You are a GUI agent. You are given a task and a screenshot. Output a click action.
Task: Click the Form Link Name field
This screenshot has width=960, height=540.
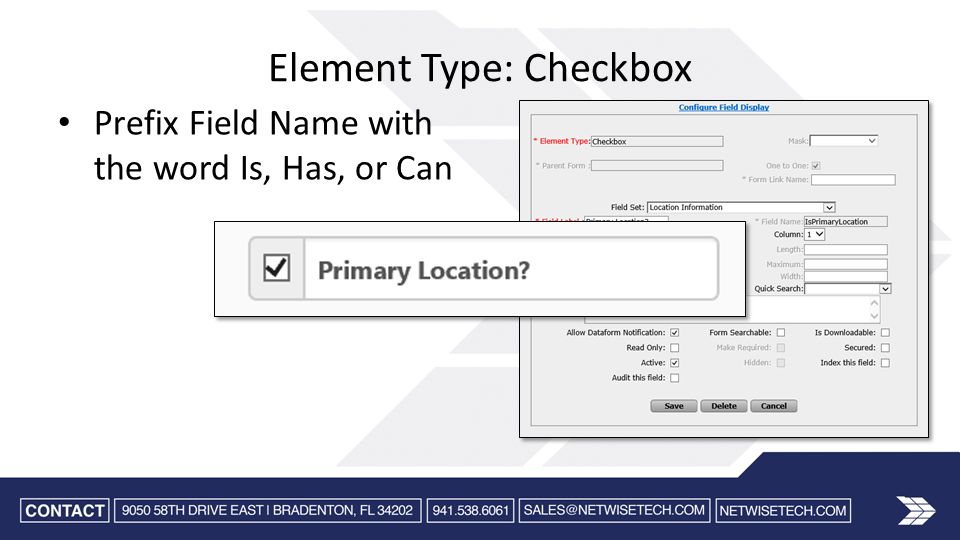coord(853,179)
